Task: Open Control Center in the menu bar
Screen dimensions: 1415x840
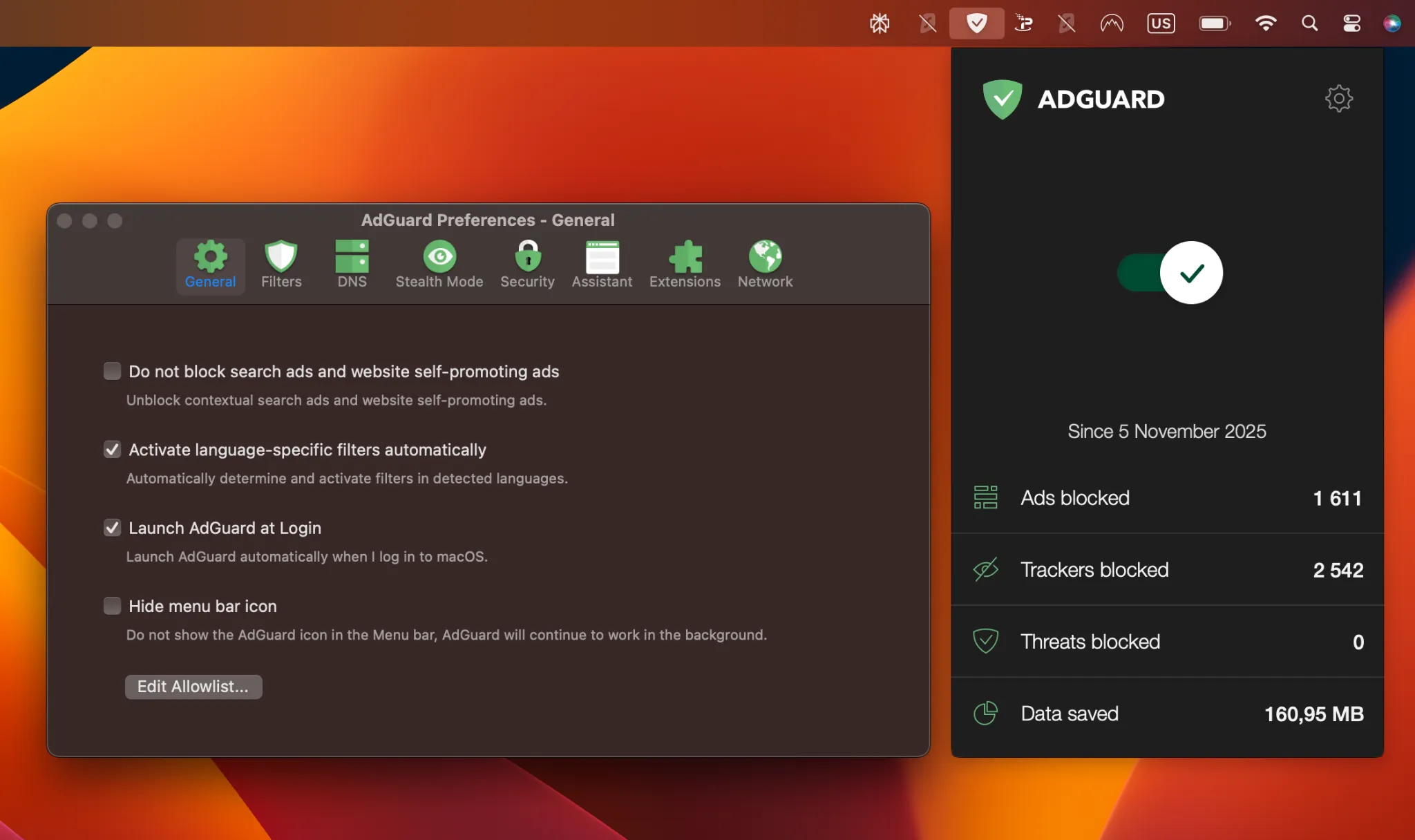Action: (x=1350, y=23)
